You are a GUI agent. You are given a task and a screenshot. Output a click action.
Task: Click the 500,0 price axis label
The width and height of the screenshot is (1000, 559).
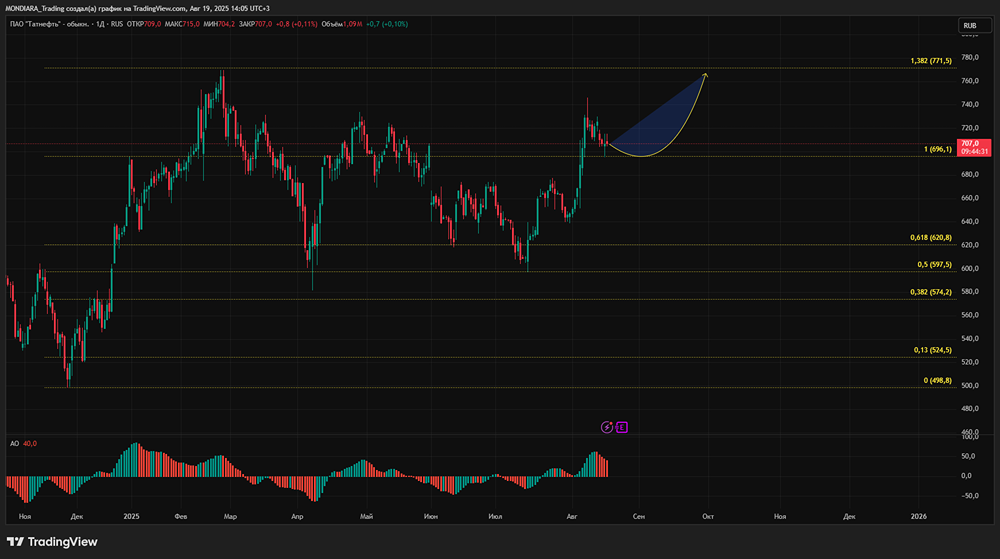pos(970,386)
